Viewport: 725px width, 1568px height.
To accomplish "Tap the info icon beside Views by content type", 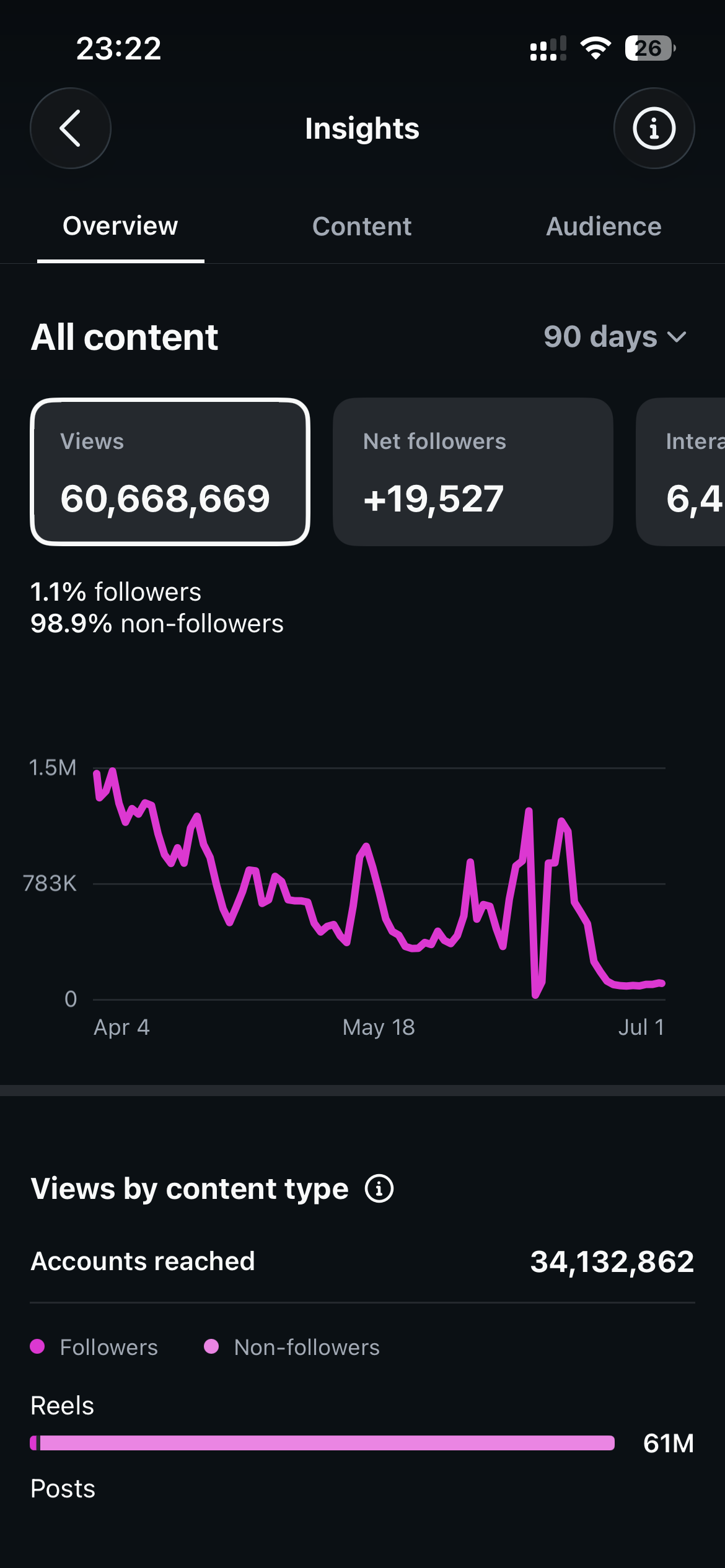I will click(x=379, y=1188).
